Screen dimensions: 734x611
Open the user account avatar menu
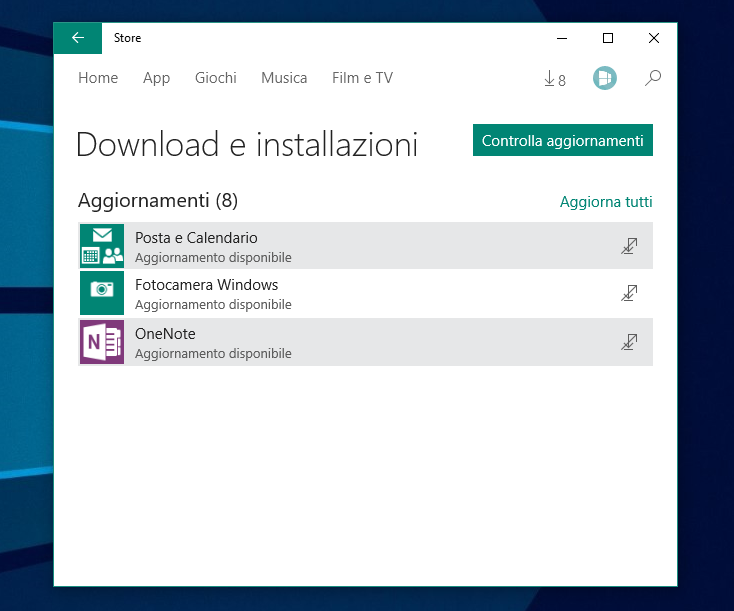605,78
